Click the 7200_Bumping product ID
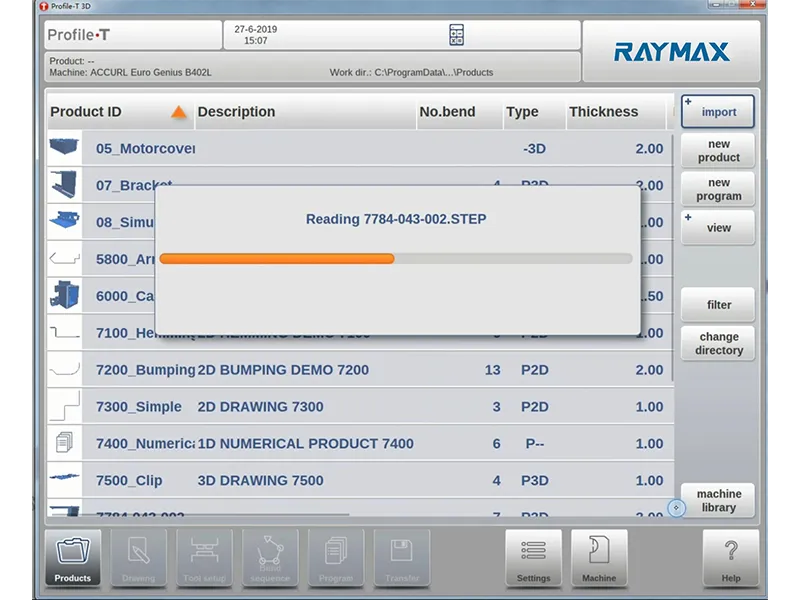Screen dimensions: 800x600 coord(145,370)
